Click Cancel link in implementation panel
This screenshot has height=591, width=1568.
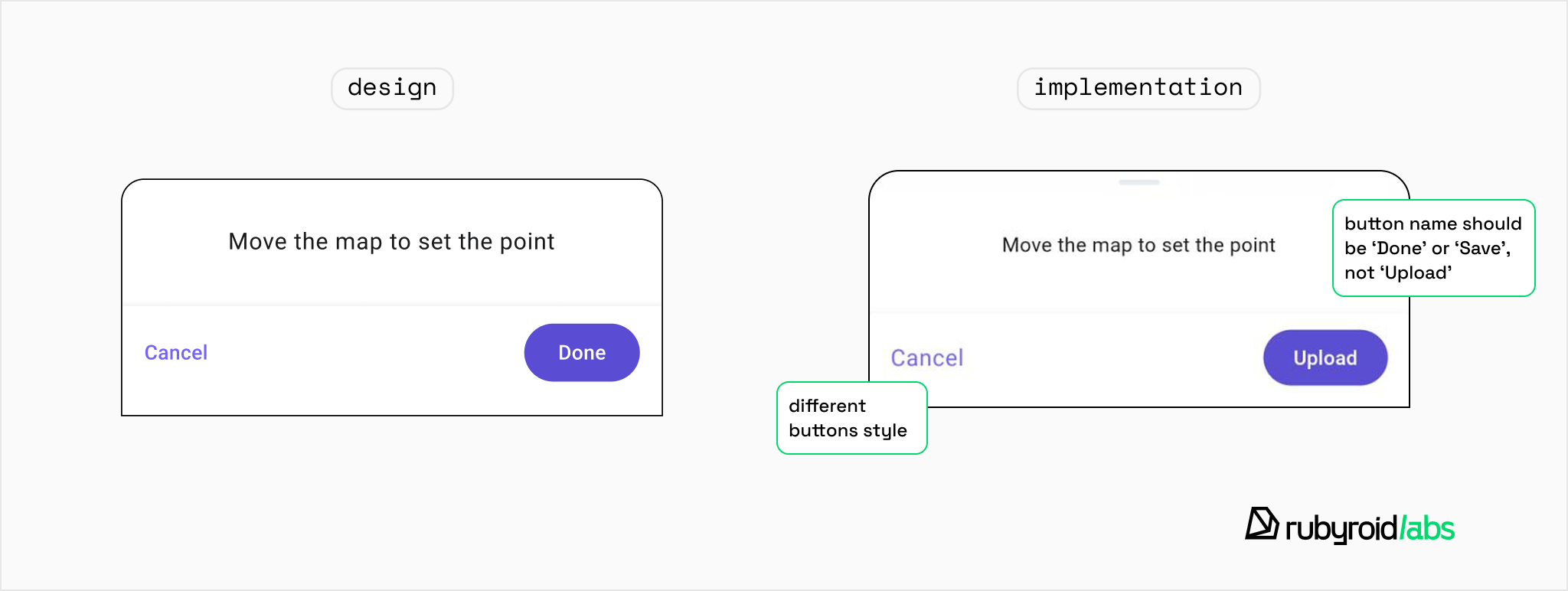pos(926,358)
